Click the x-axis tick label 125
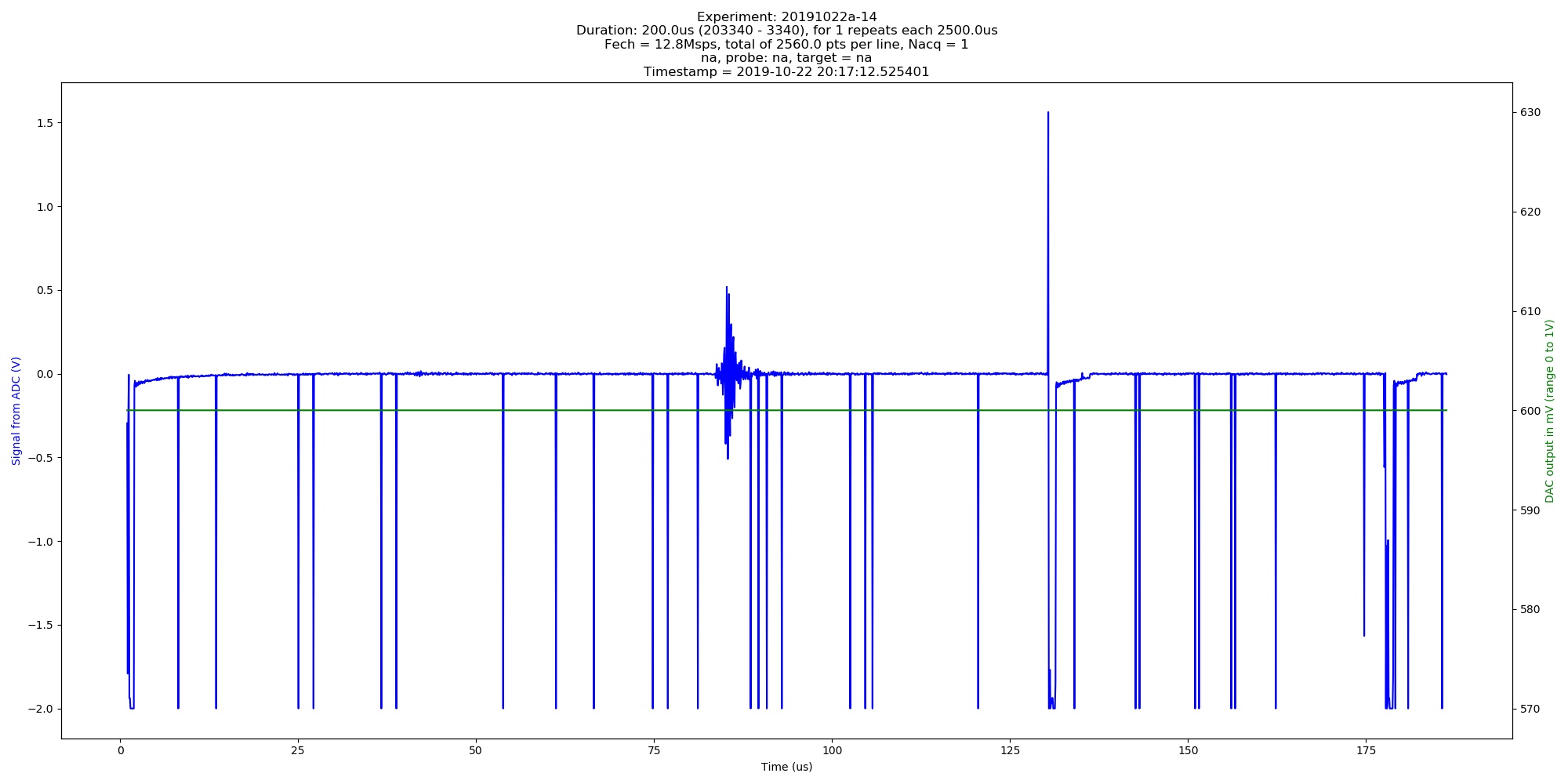Viewport: 1568px width, 784px height. pyautogui.click(x=1010, y=750)
